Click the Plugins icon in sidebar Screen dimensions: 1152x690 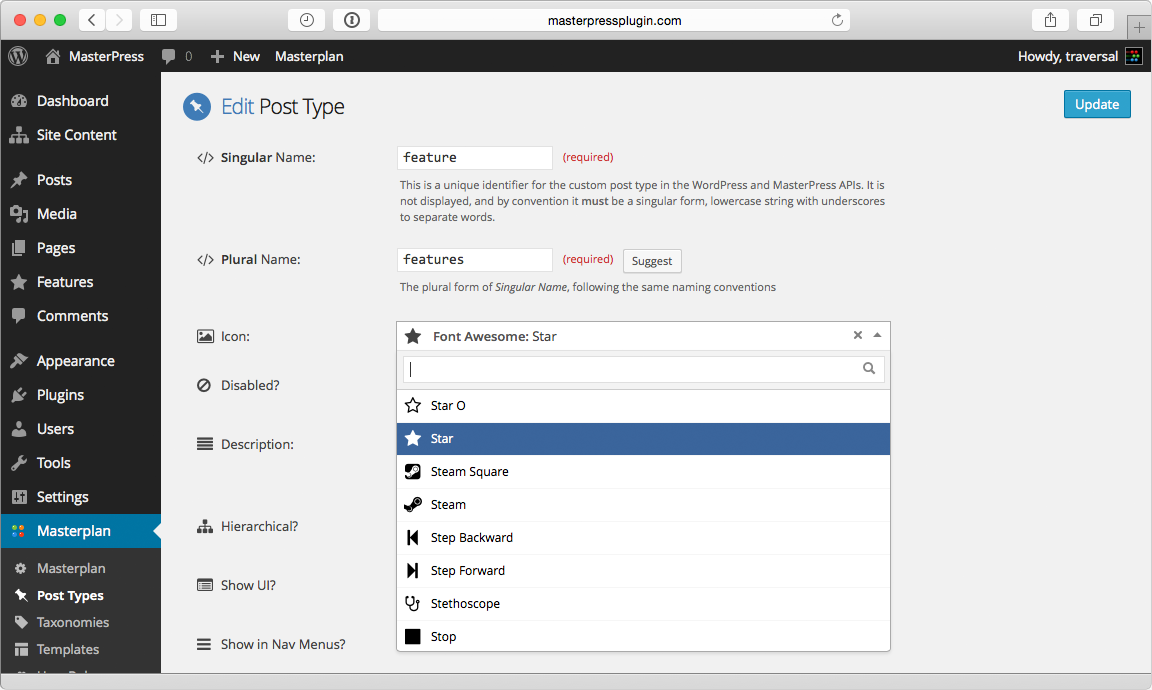coord(19,395)
